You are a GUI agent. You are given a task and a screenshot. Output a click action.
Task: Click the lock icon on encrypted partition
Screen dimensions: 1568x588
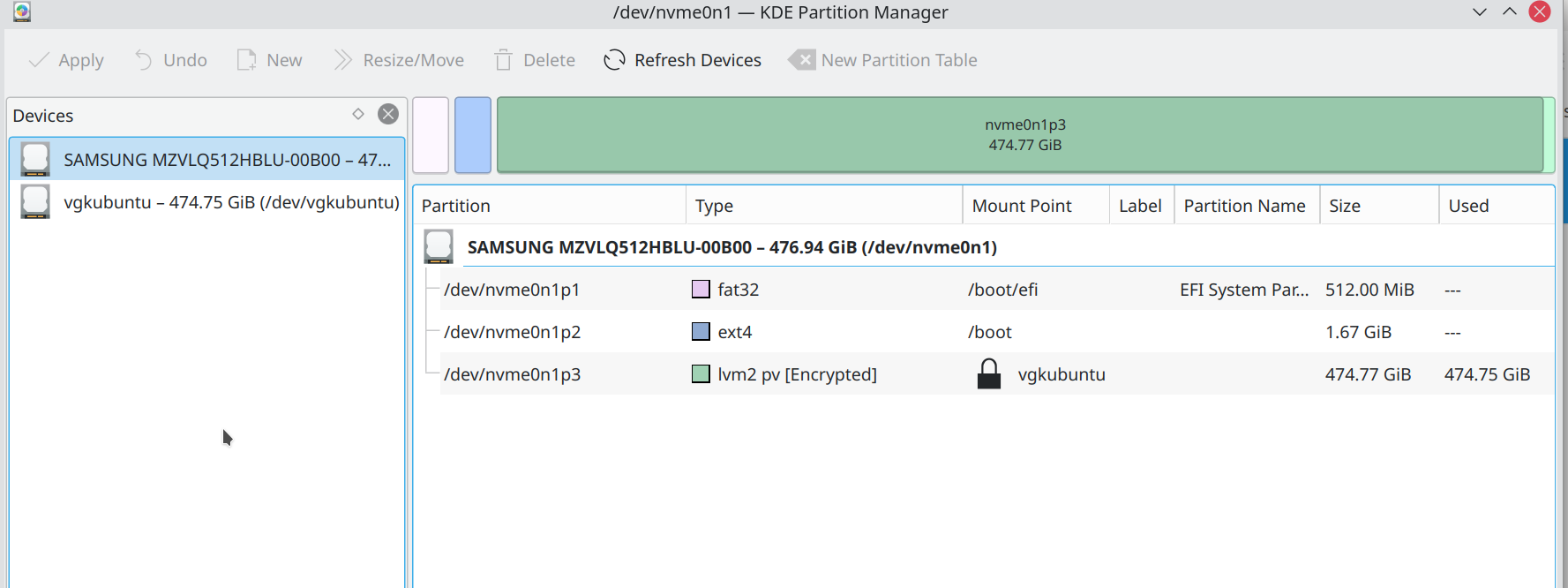[989, 373]
